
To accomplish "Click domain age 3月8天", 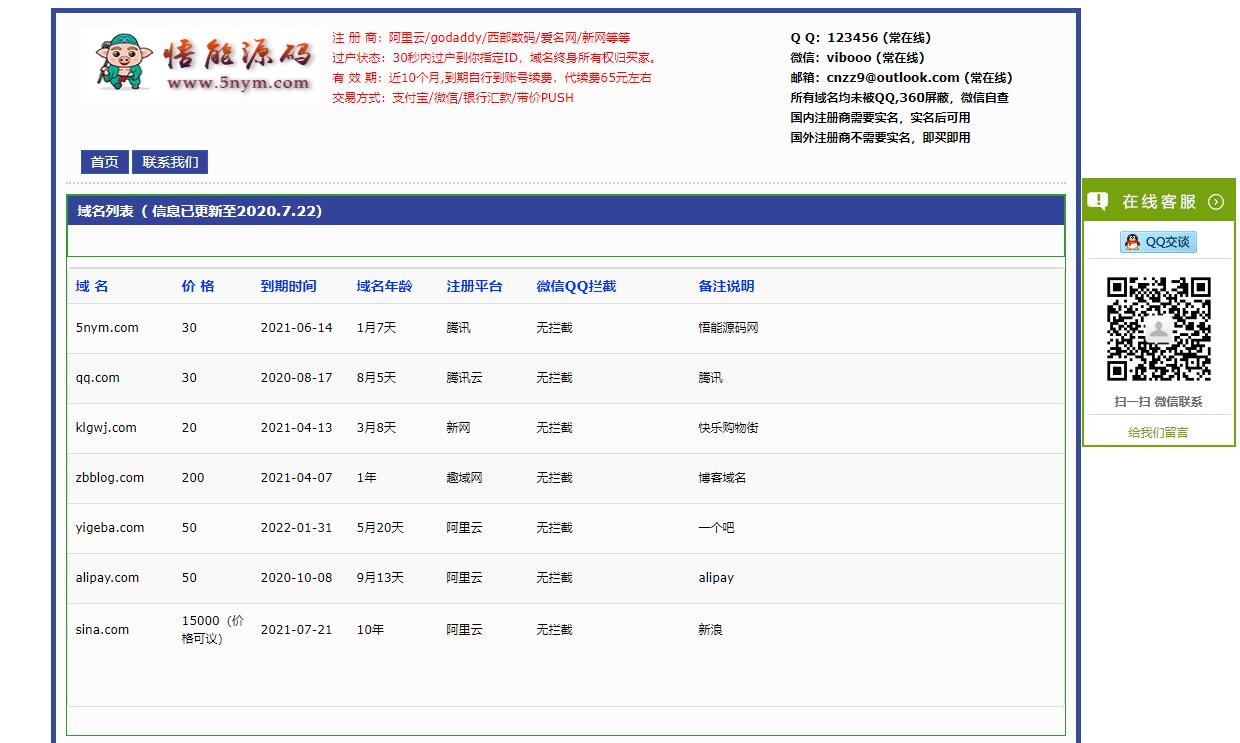I will (x=376, y=428).
